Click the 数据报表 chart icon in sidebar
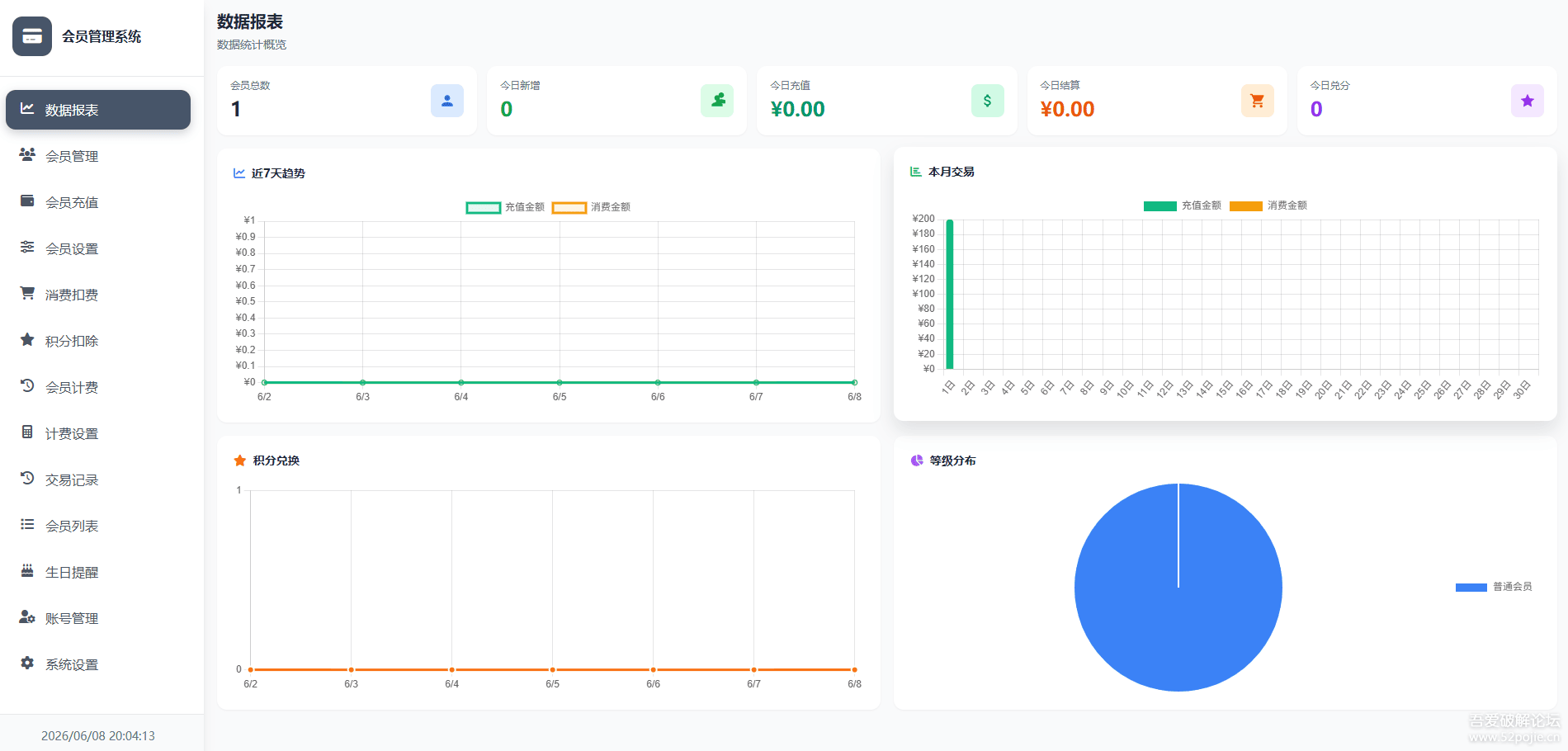The width and height of the screenshot is (1568, 751). pyautogui.click(x=27, y=108)
